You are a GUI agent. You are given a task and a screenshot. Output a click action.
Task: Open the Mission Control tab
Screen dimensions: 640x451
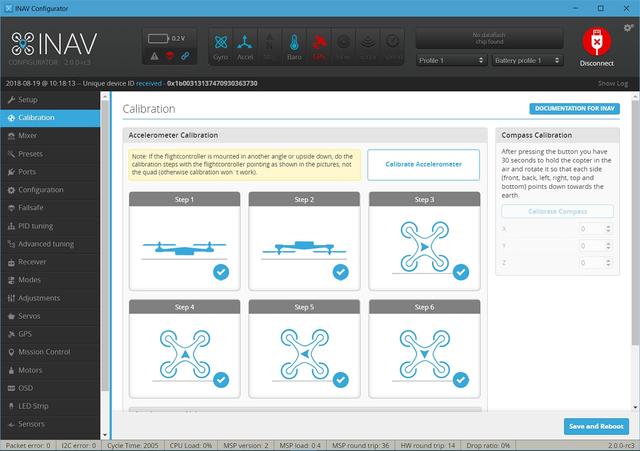[x=50, y=352]
